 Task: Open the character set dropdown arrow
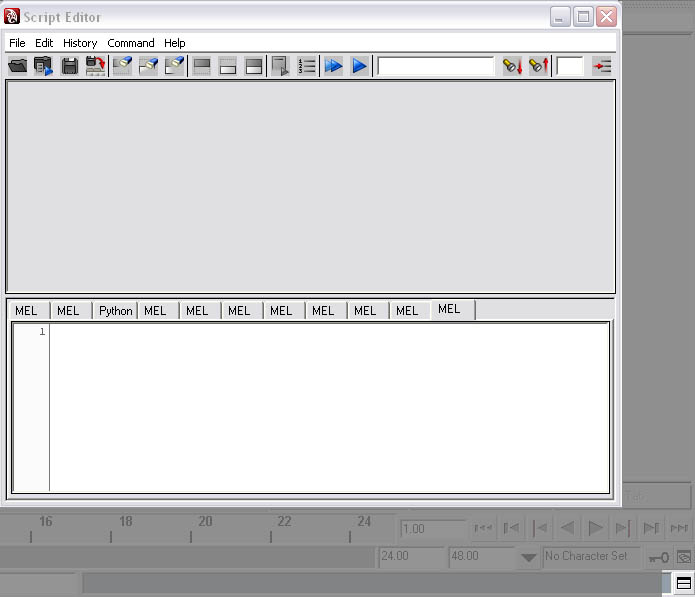528,557
